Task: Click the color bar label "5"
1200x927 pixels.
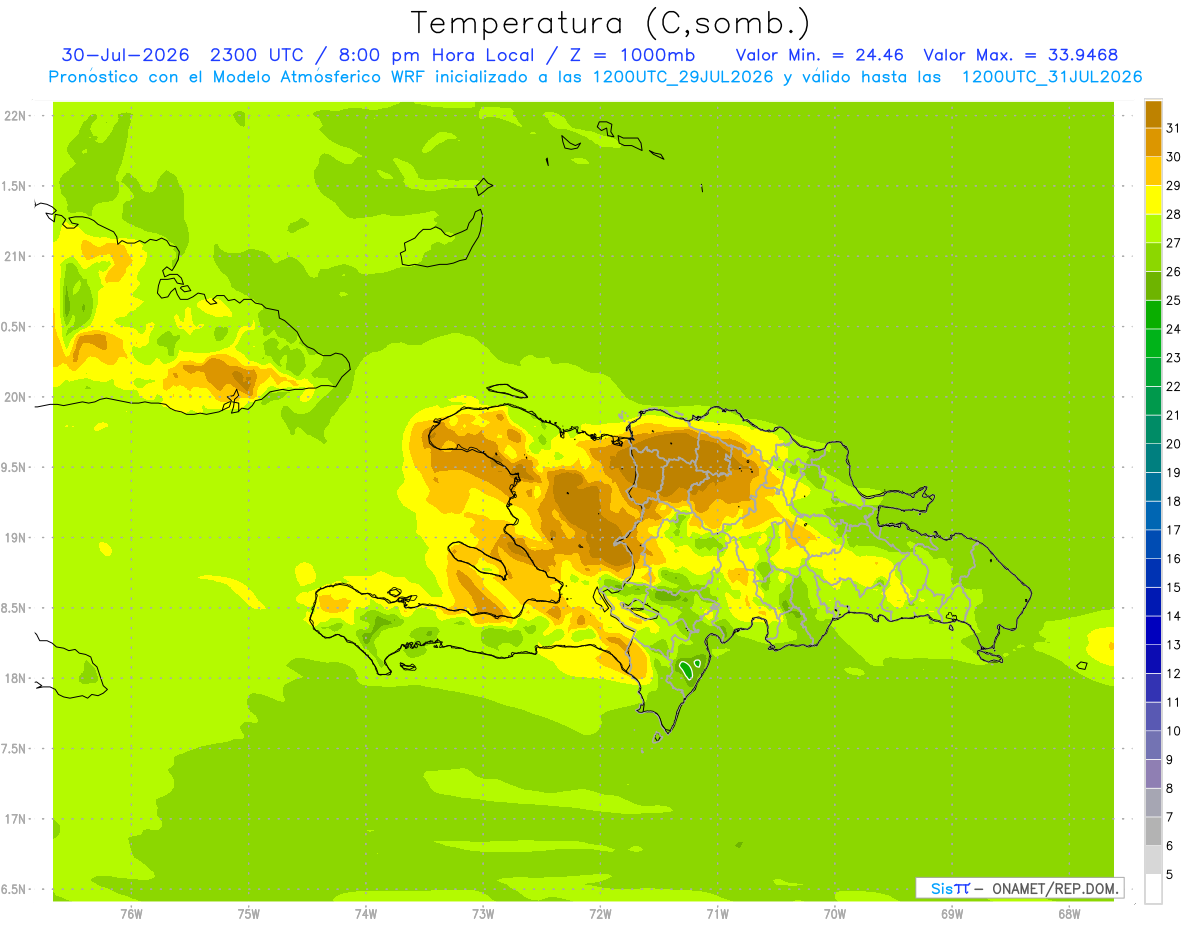Action: tap(1170, 875)
